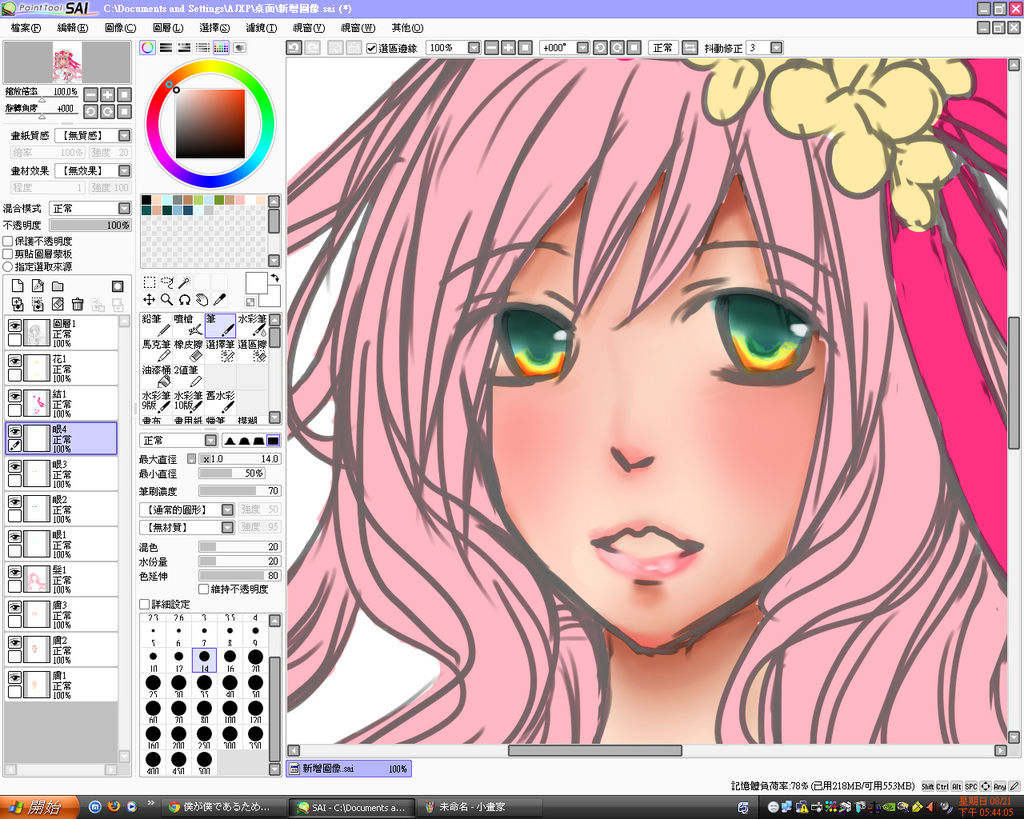Enable 剪貼圖層蒙板 checkbox
The height and width of the screenshot is (819, 1024).
(x=8, y=254)
